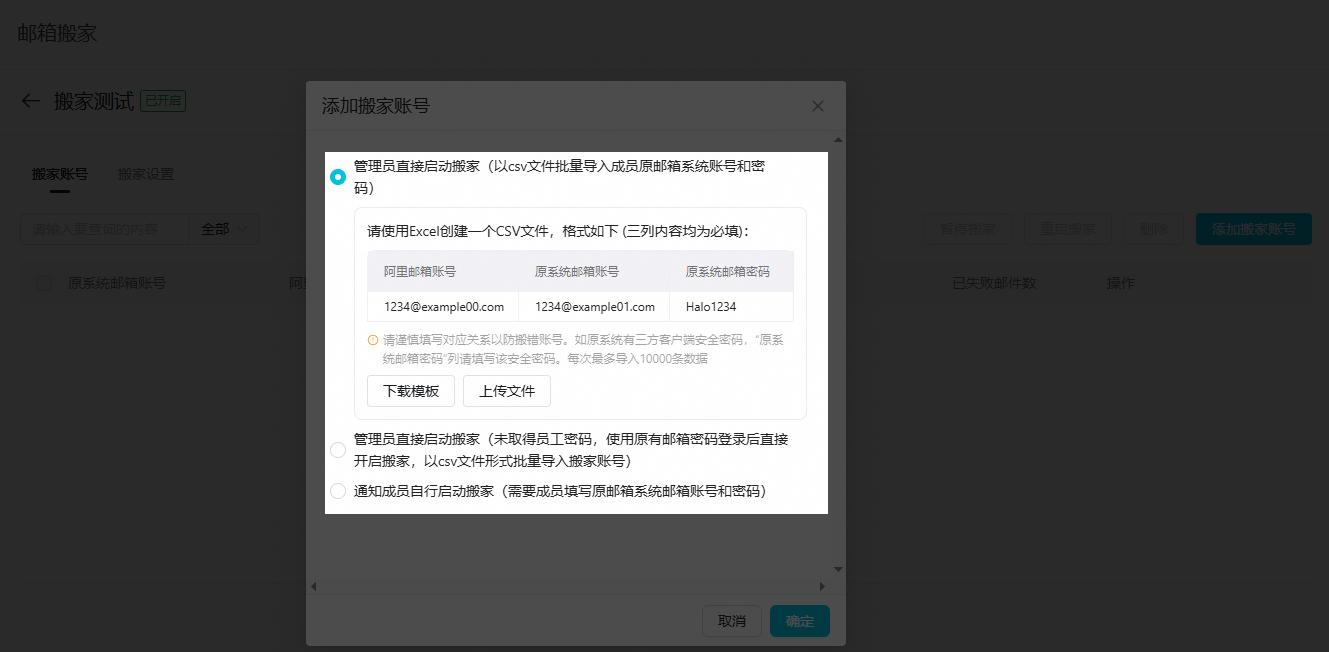Viewport: 1329px width, 652px height.
Task: Tick the select-all checkbox beside 原系统邮箱账号
Action: [x=44, y=283]
